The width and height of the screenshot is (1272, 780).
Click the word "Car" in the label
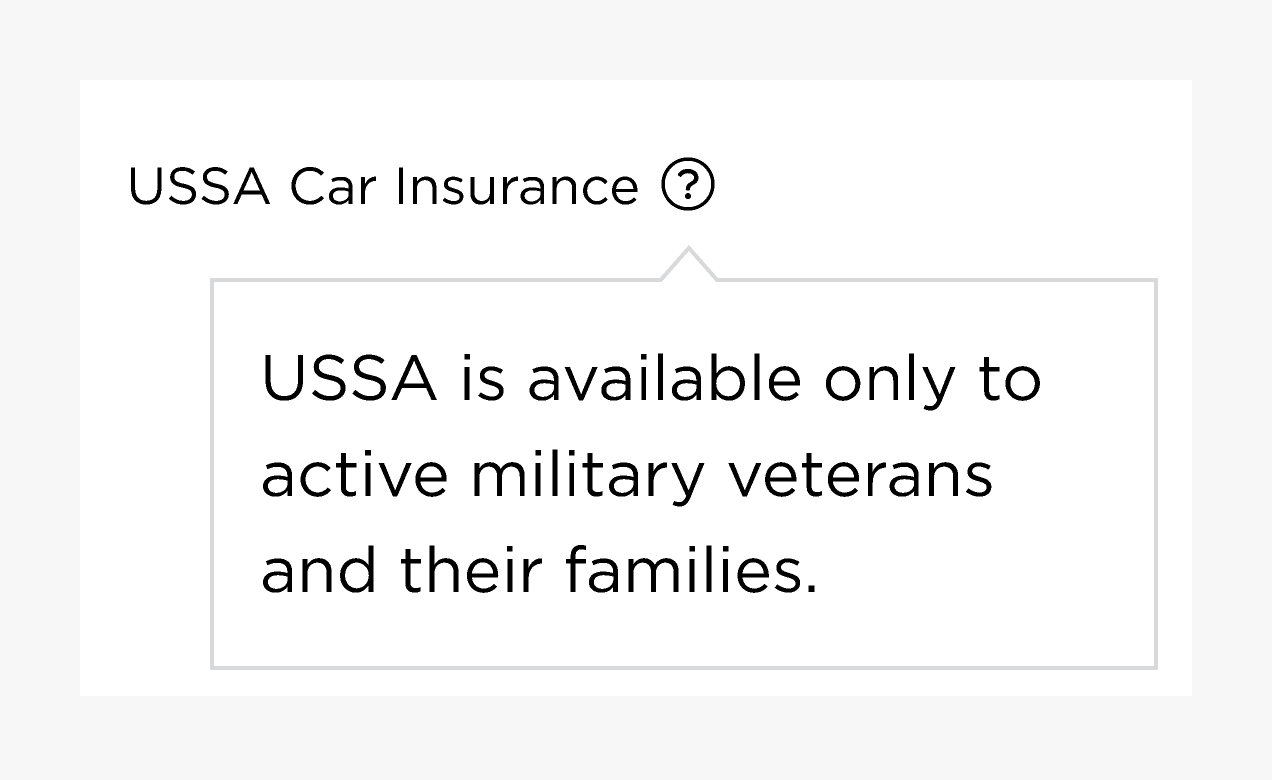tap(332, 187)
